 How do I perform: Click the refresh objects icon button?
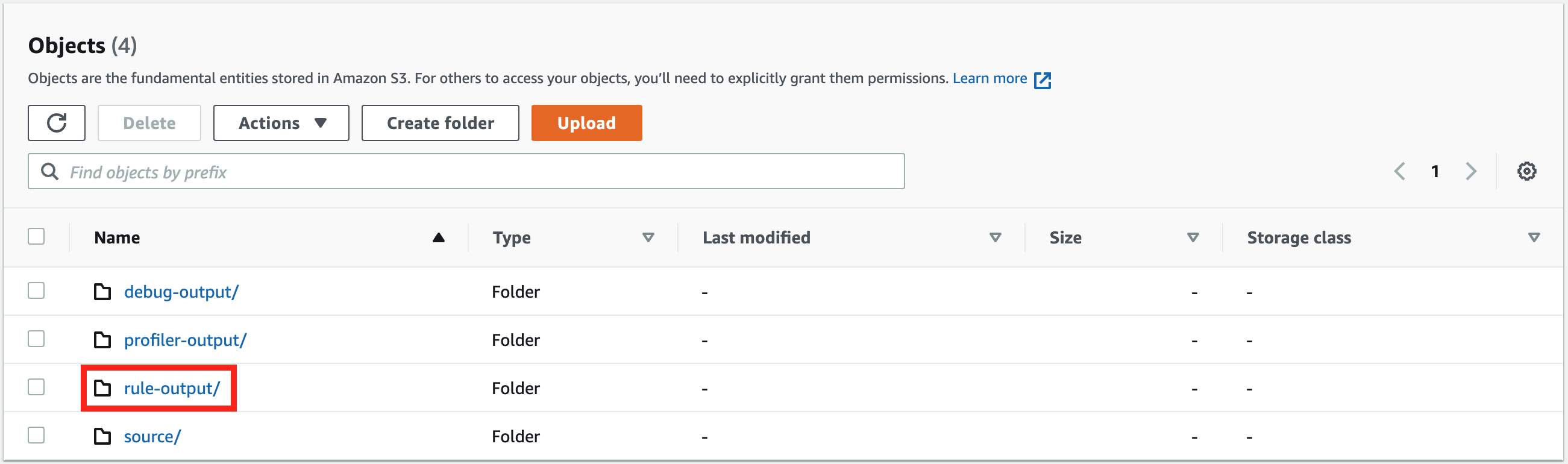click(x=57, y=123)
